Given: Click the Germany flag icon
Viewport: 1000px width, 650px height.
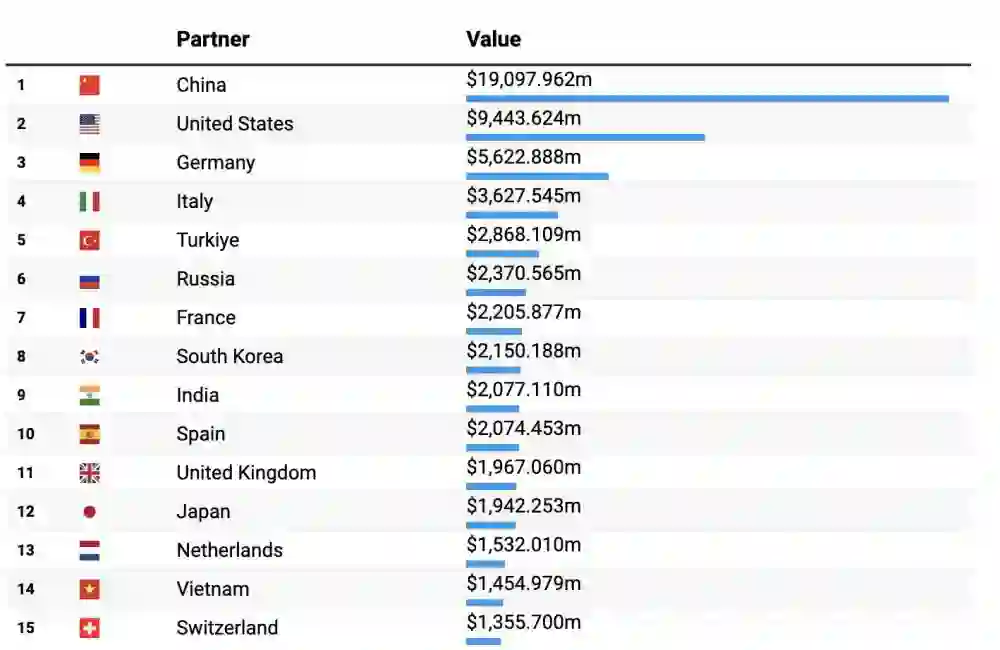Looking at the screenshot, I should [x=90, y=163].
